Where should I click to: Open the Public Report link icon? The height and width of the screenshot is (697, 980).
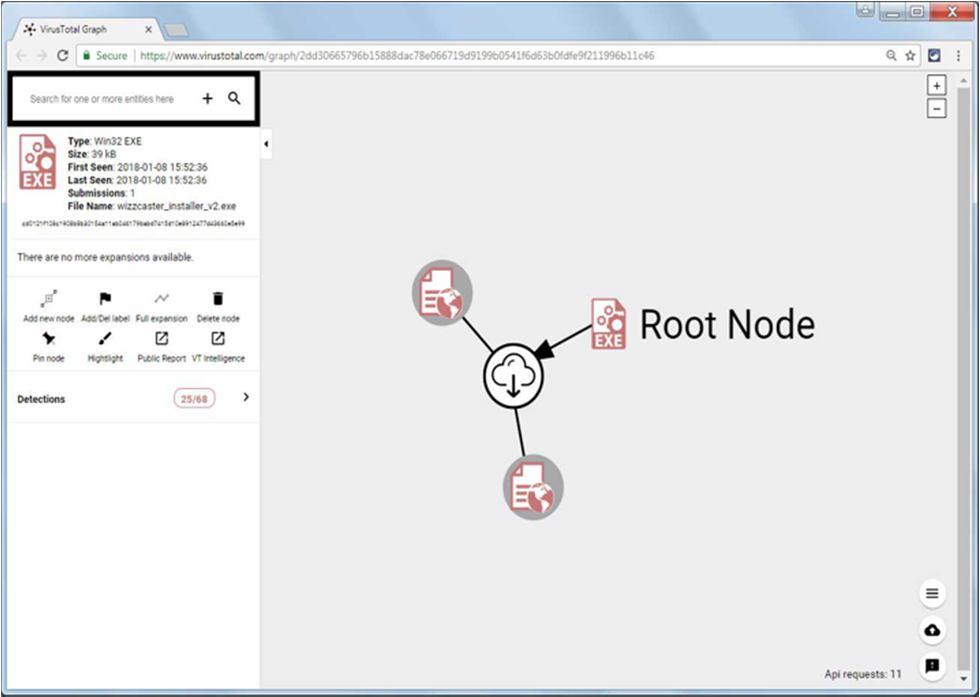coord(161,338)
